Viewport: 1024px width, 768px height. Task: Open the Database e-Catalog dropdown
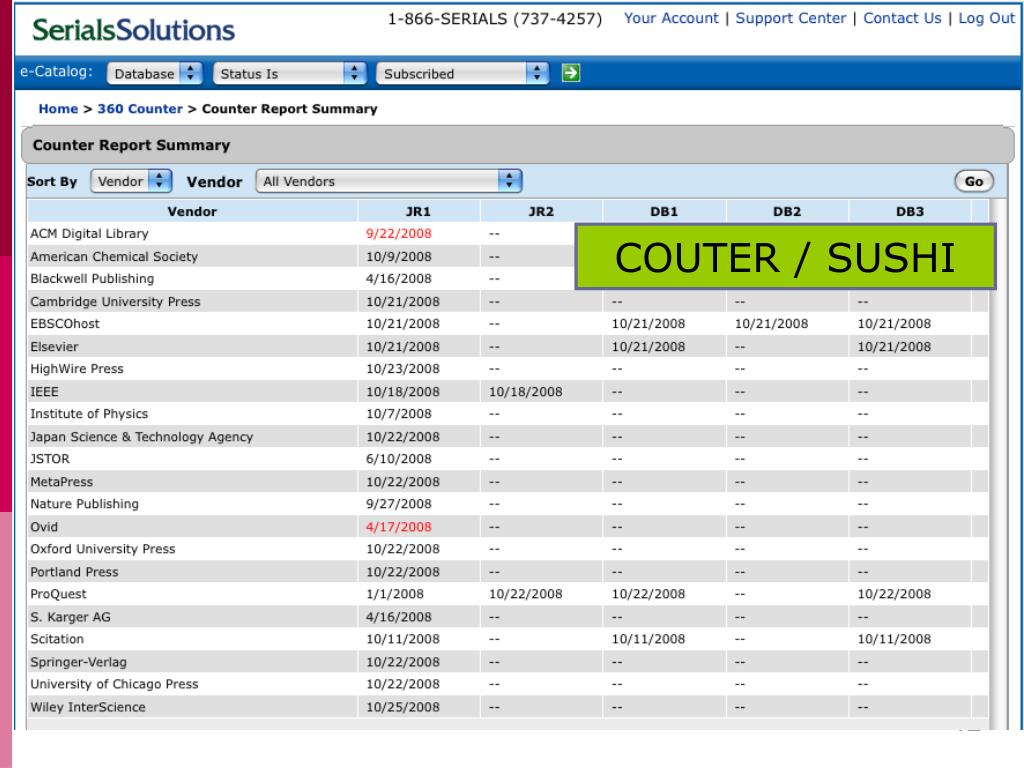[x=155, y=73]
